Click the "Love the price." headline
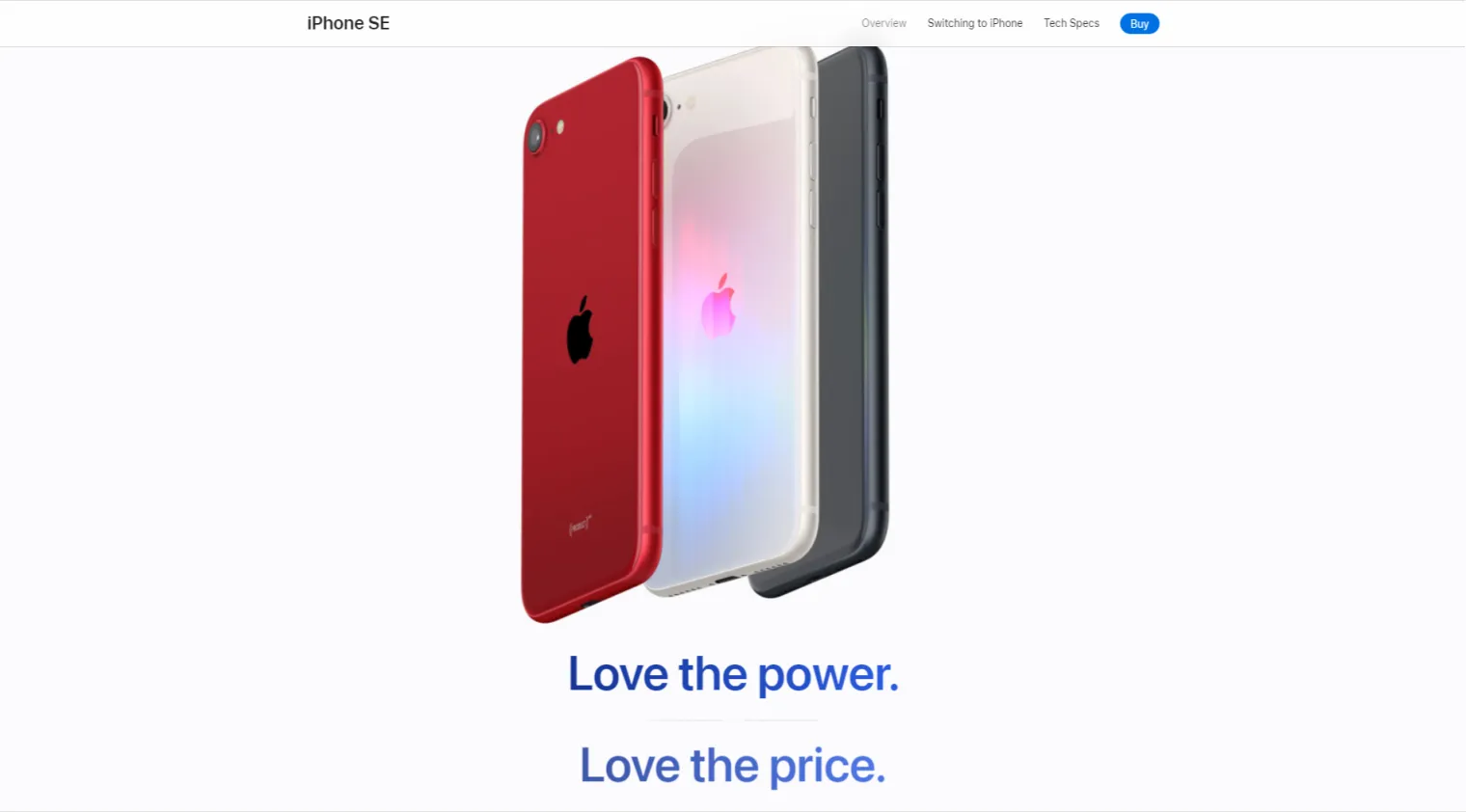Viewport: 1466px width, 812px height. point(733,766)
